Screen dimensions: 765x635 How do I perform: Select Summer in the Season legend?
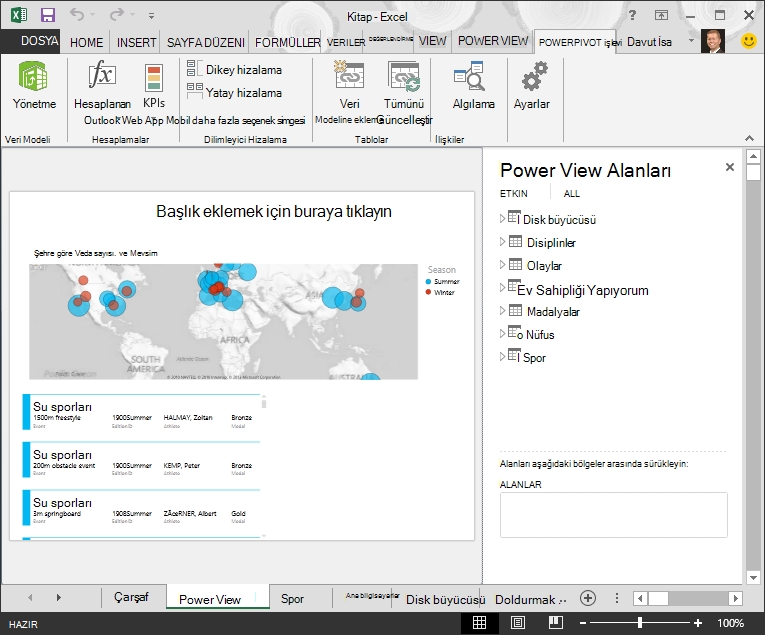click(443, 281)
